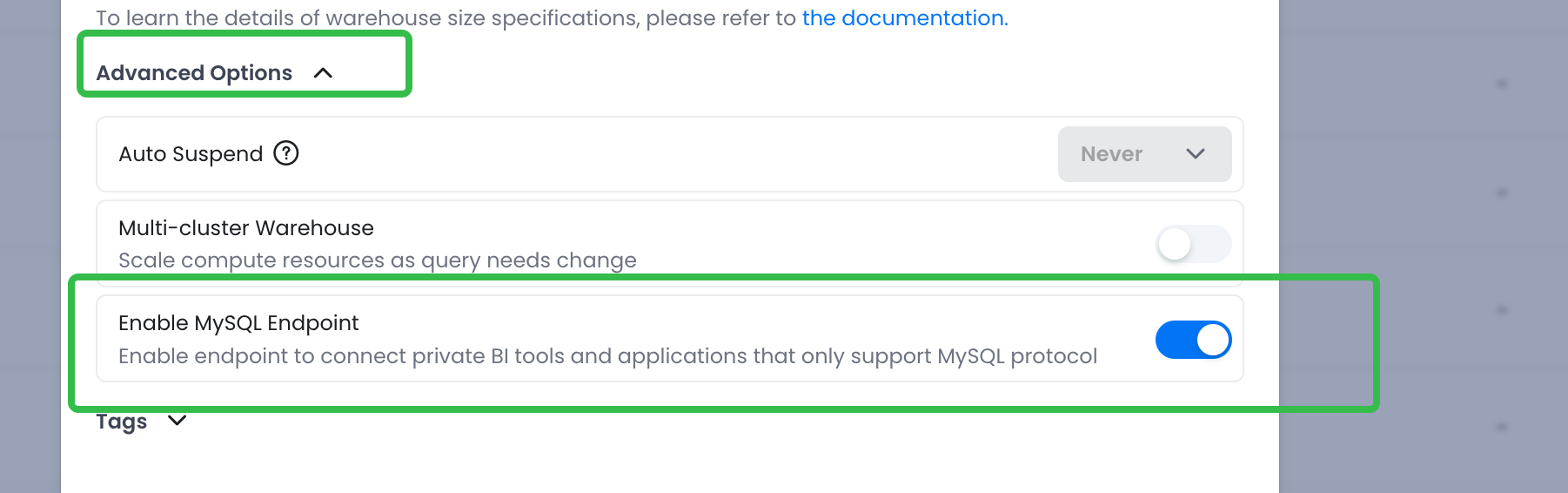The height and width of the screenshot is (493, 1568).
Task: Click the Auto Suspend help question-mark icon
Action: (x=286, y=153)
